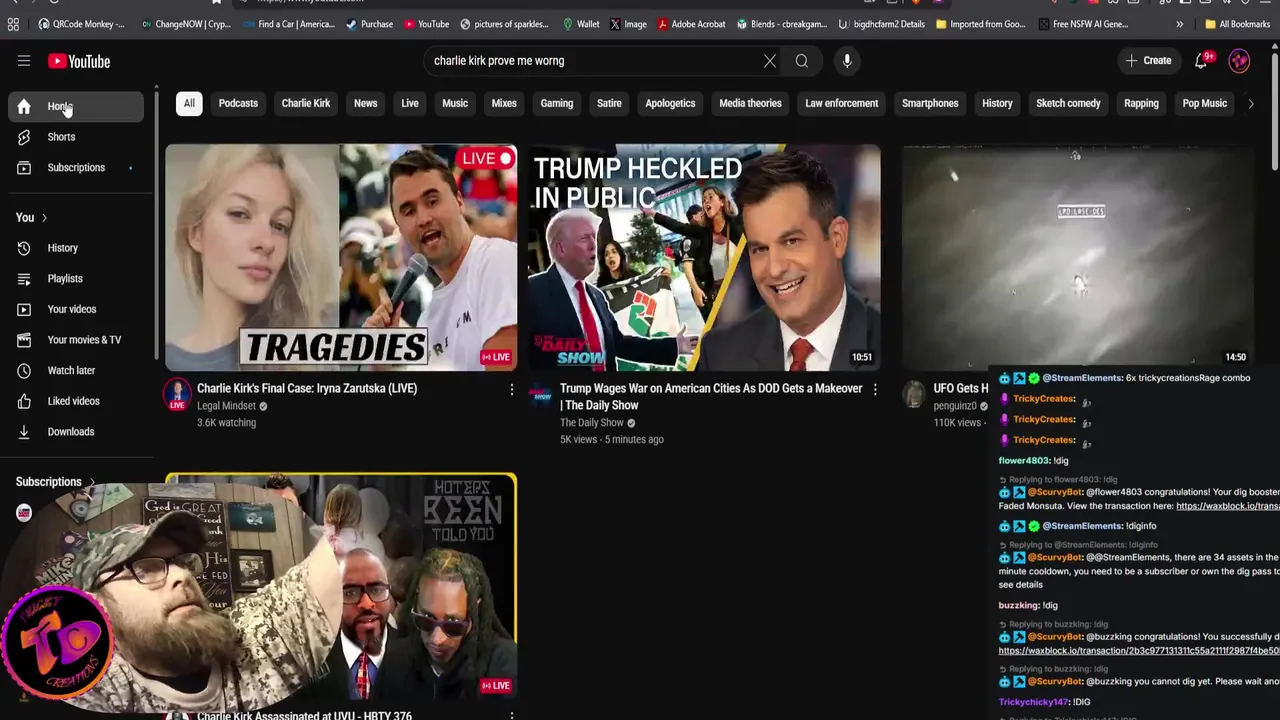Open Playlists in the sidebar
1280x720 pixels.
point(75,279)
